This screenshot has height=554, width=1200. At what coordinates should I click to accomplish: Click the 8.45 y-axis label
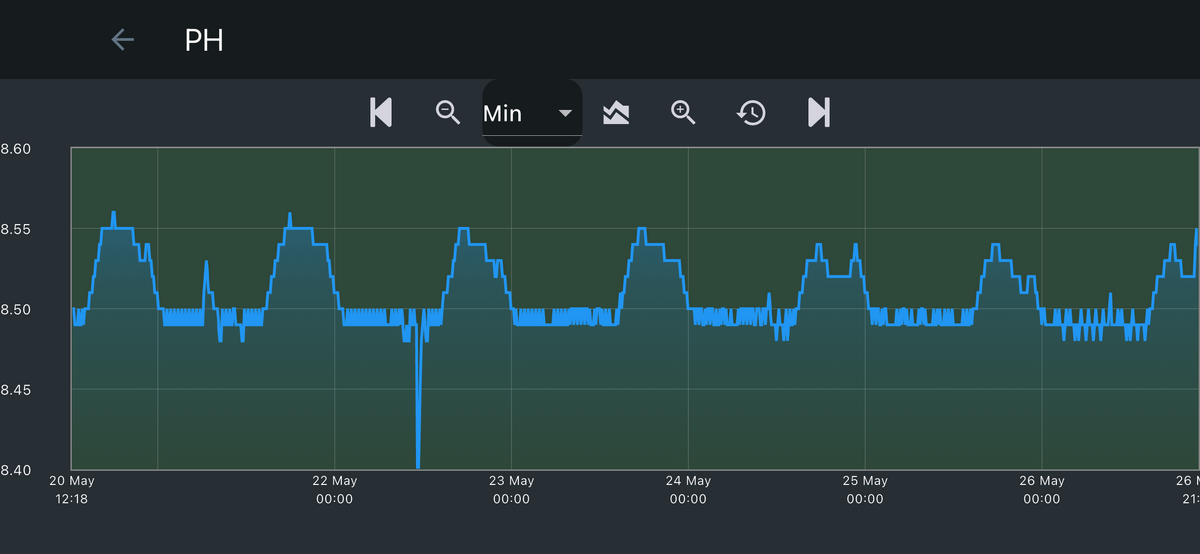coord(16,389)
